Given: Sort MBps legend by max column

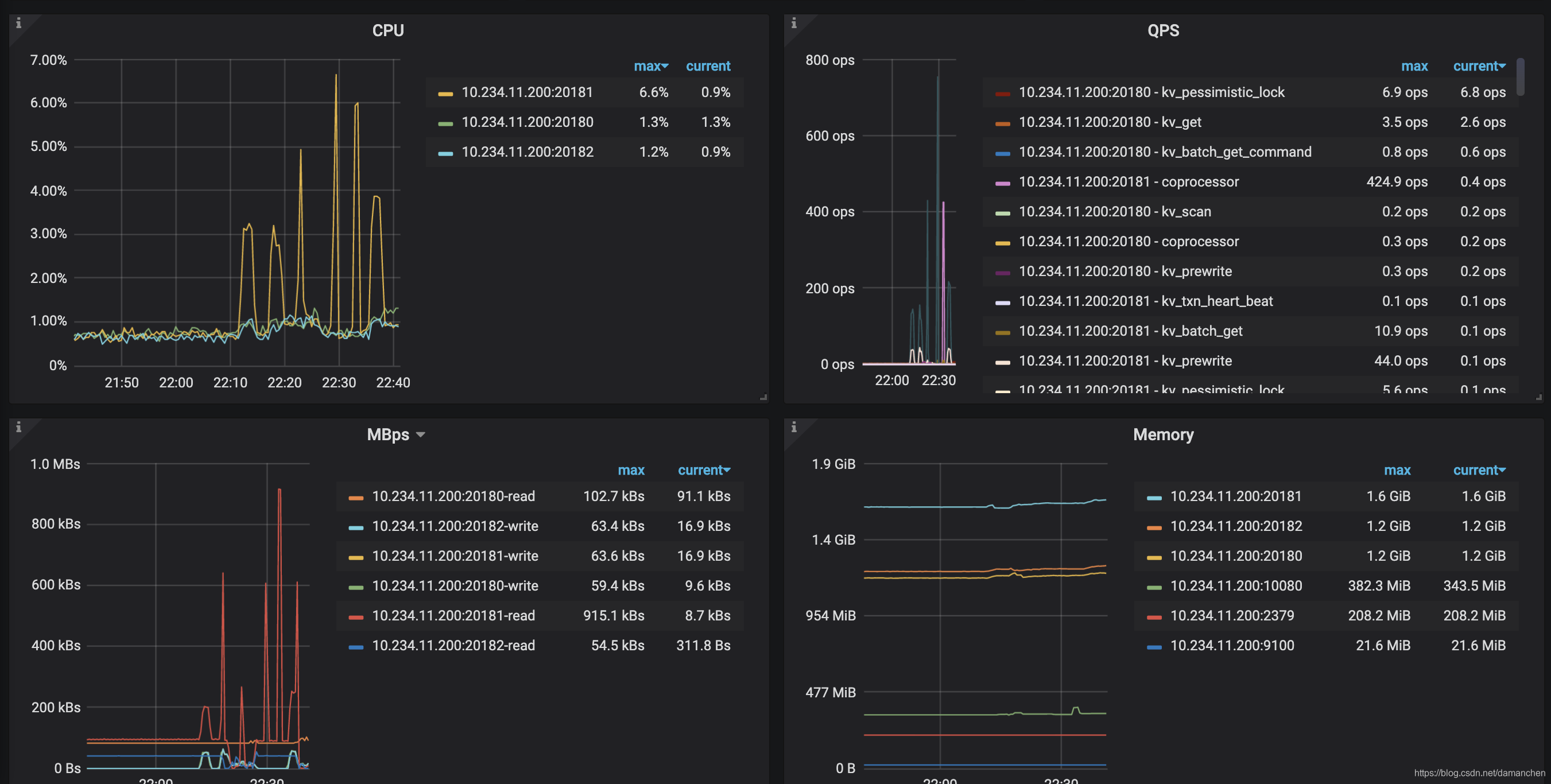Looking at the screenshot, I should point(630,470).
